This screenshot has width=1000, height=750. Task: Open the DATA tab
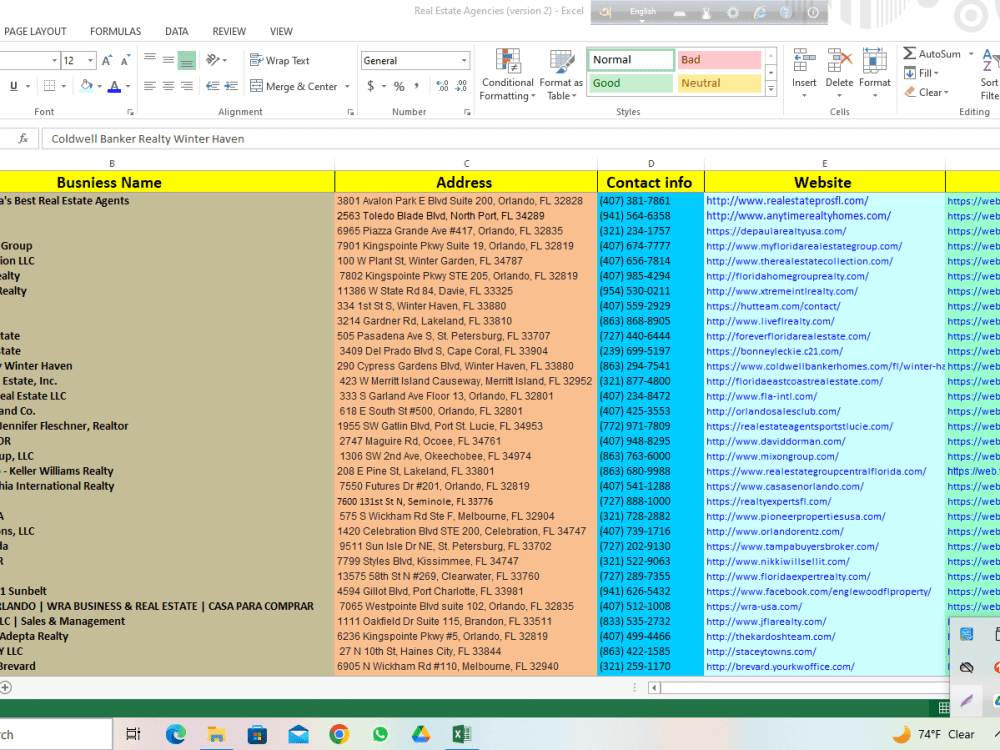[x=177, y=31]
